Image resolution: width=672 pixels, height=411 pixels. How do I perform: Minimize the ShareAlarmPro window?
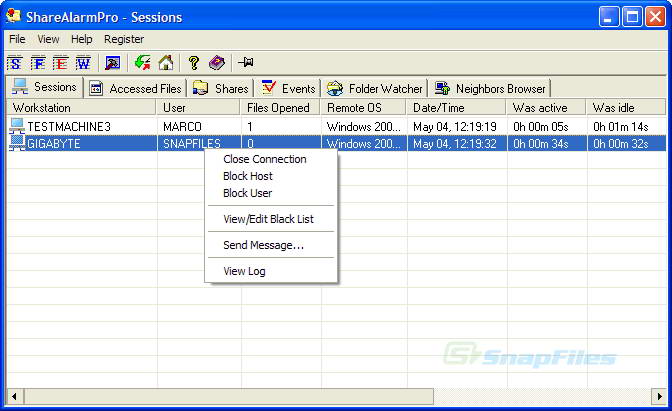pos(609,17)
